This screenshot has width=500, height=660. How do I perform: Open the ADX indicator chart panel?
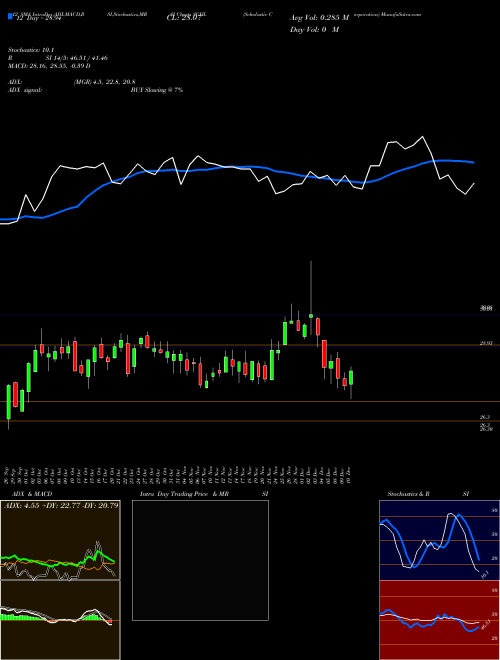pos(60,540)
